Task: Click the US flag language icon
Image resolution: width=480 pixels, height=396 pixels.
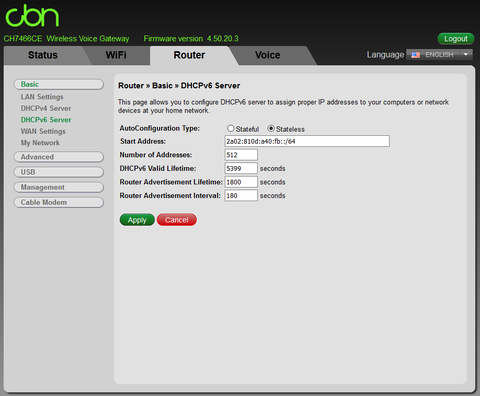Action: tap(415, 55)
